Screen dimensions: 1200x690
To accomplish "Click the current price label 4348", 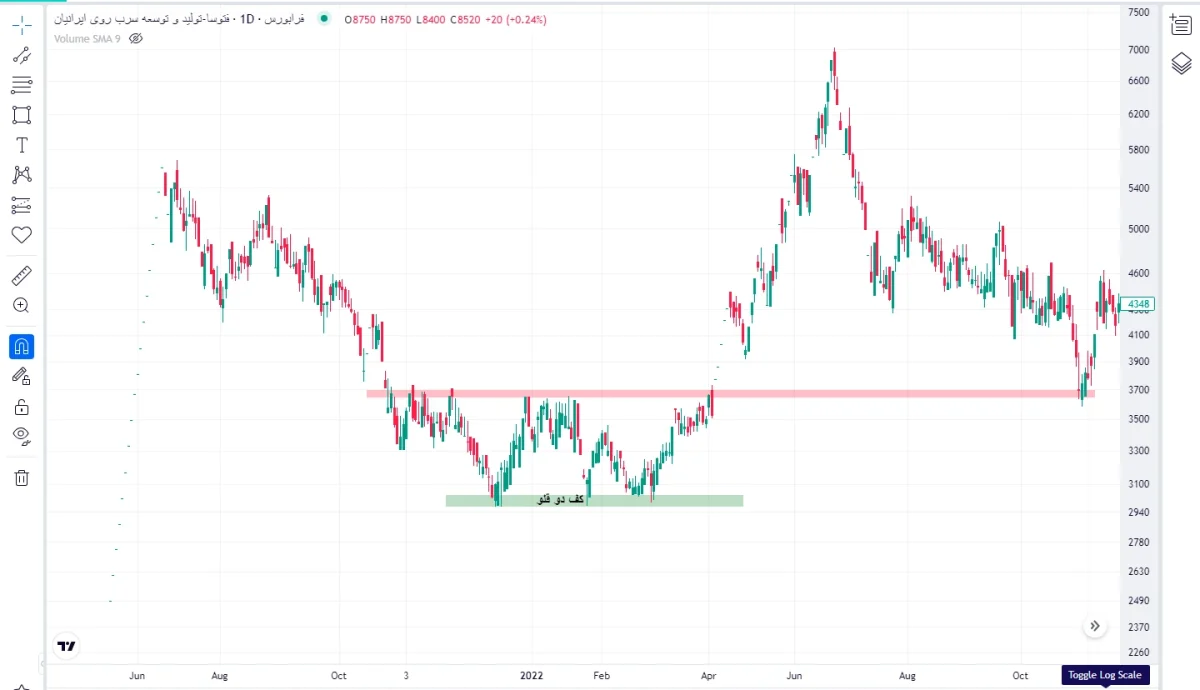I will pos(1138,304).
